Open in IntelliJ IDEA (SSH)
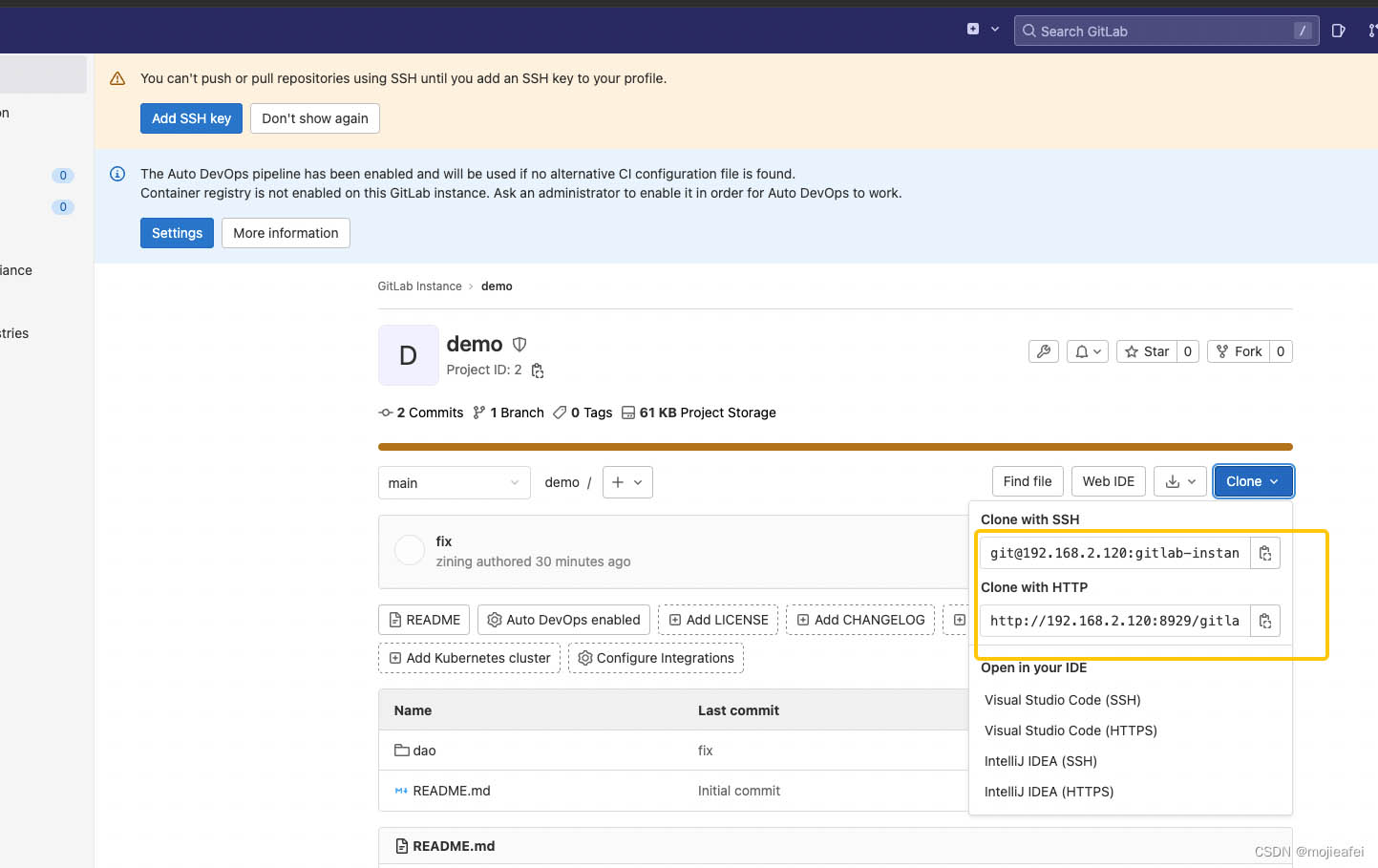 pyautogui.click(x=1041, y=761)
